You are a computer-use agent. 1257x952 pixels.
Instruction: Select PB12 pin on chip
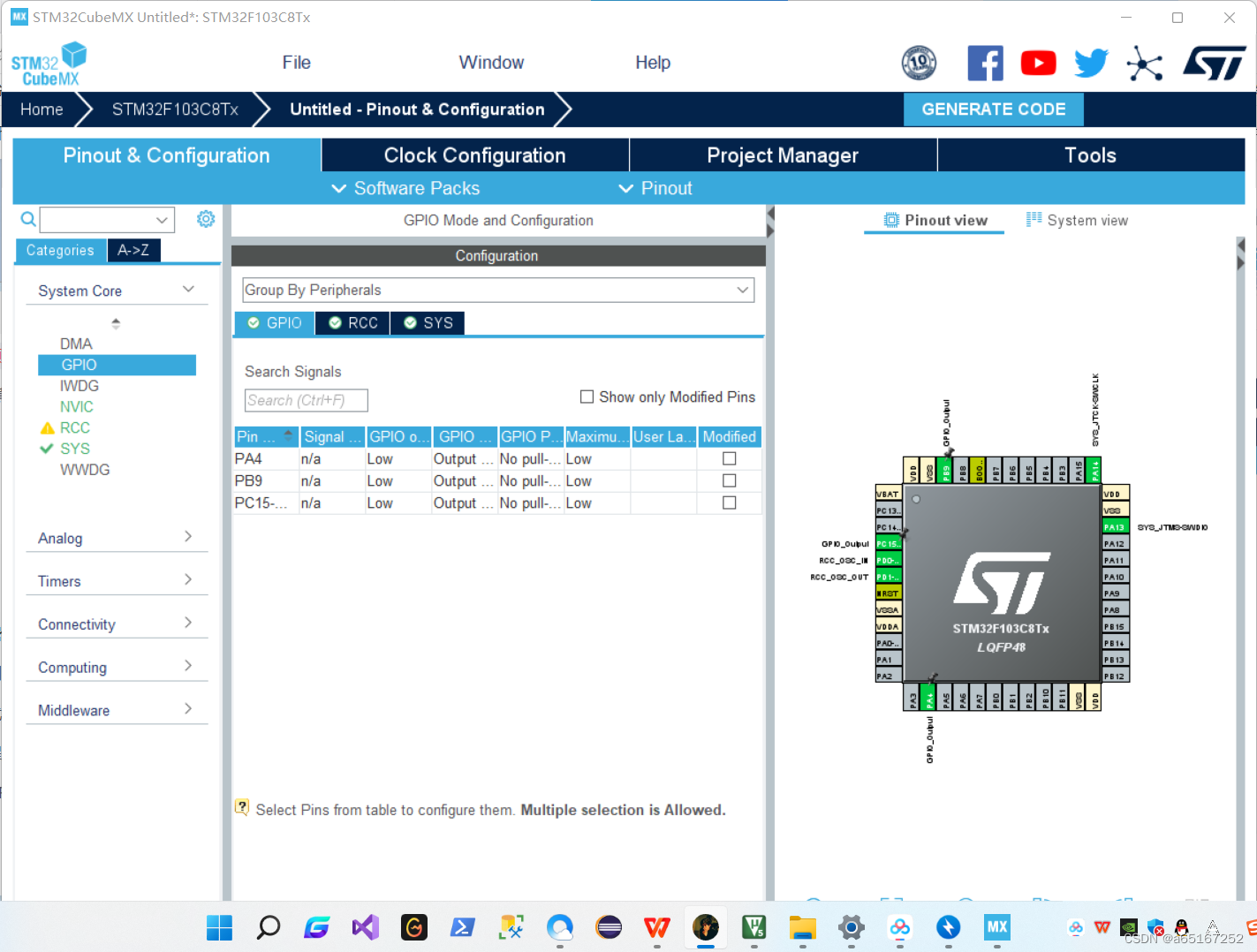(x=1116, y=676)
